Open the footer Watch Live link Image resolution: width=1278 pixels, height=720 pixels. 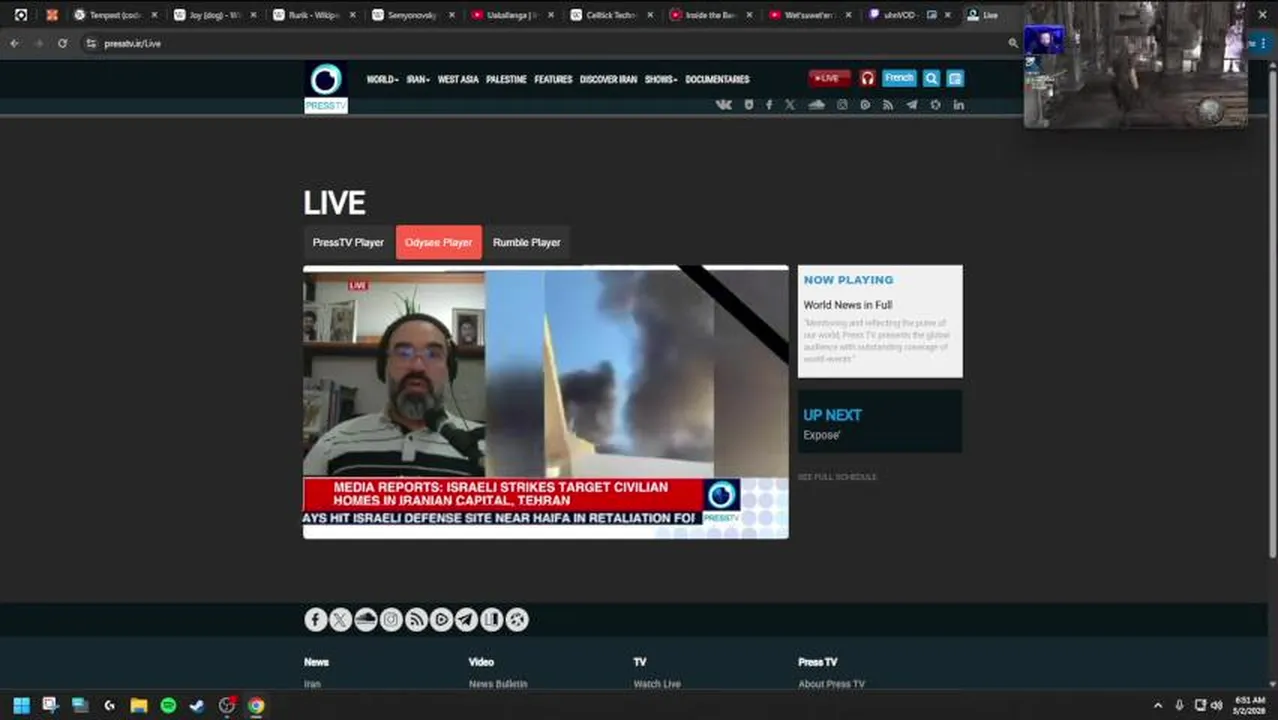click(x=657, y=684)
